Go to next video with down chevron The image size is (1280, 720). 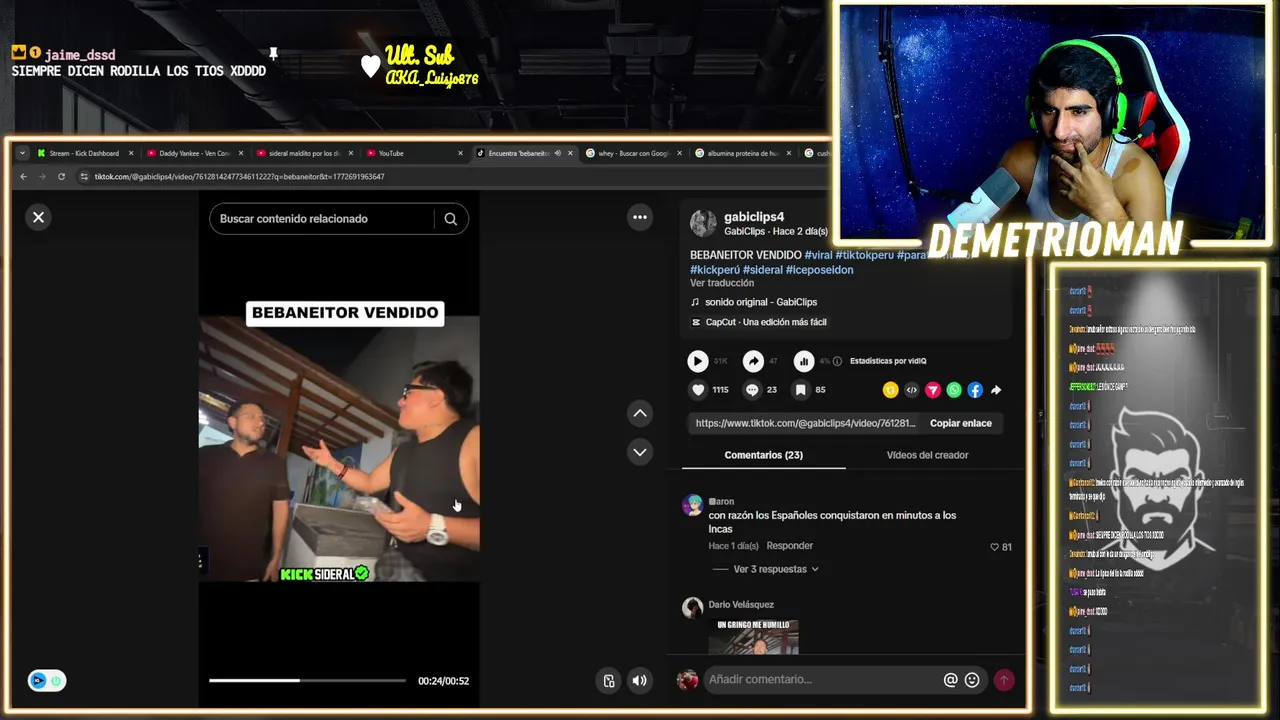tap(640, 452)
